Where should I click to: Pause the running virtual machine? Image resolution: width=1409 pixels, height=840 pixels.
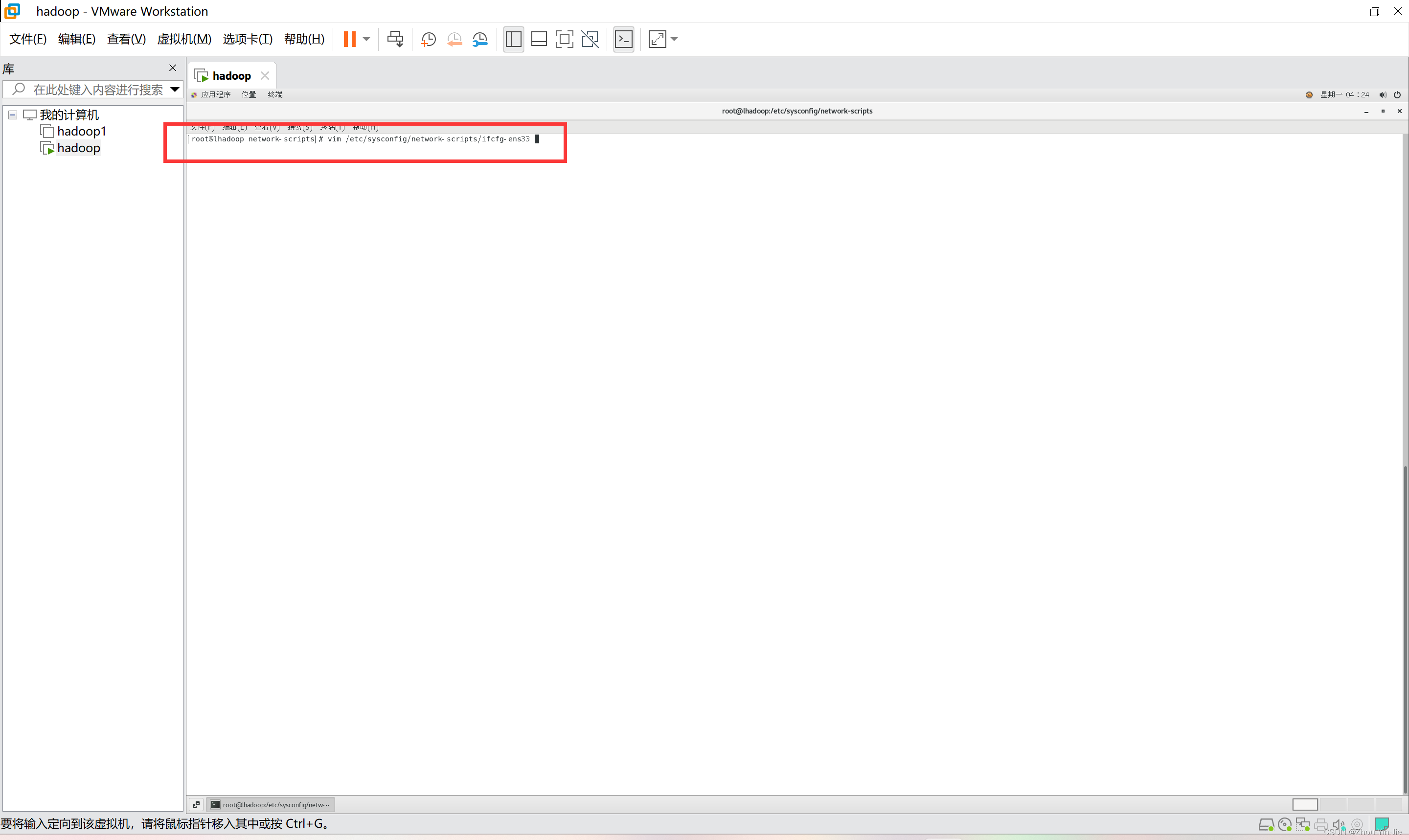pos(349,39)
